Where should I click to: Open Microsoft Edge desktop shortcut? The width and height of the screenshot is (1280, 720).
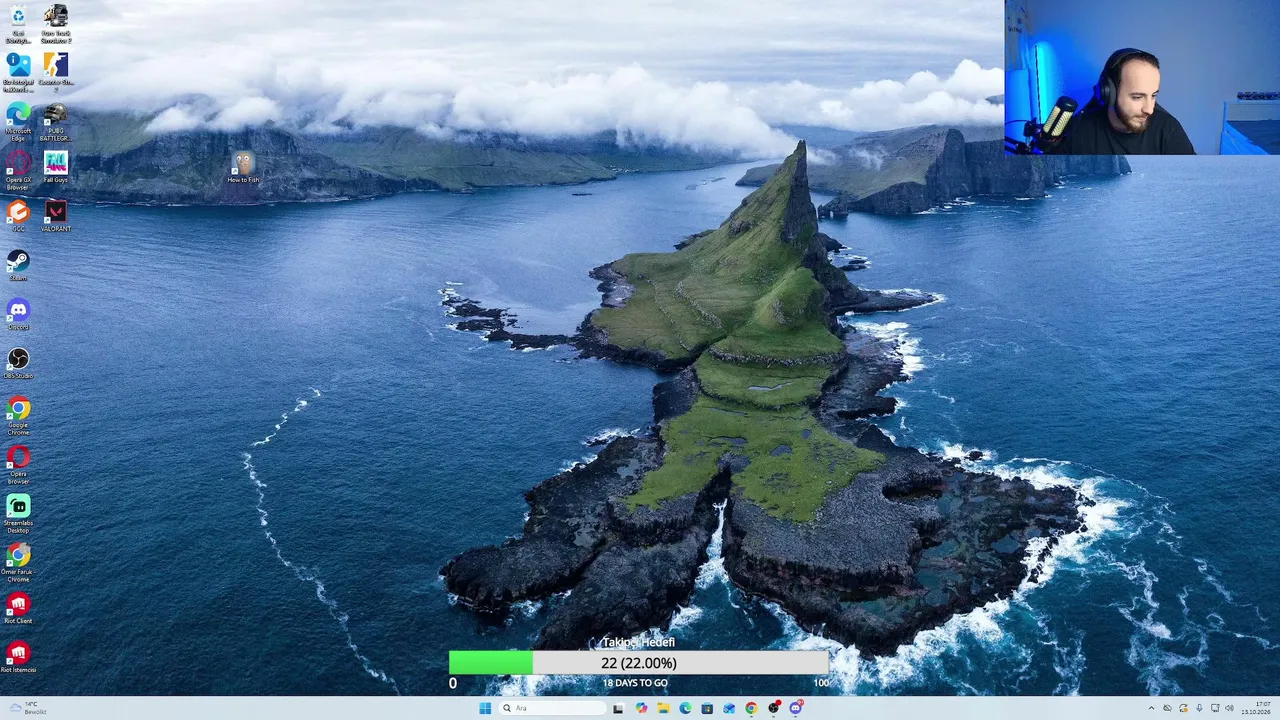coord(18,121)
